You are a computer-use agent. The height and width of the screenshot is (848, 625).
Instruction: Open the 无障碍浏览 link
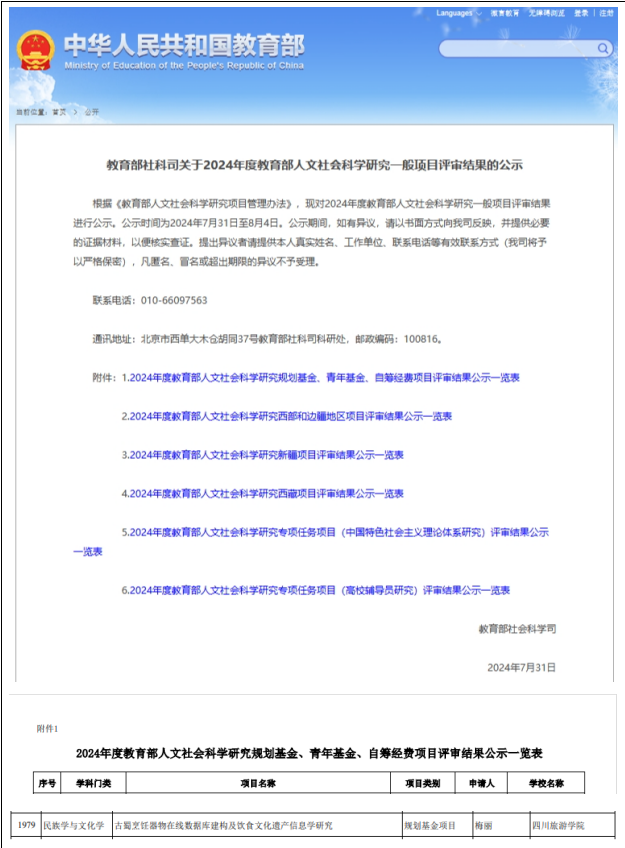(547, 13)
